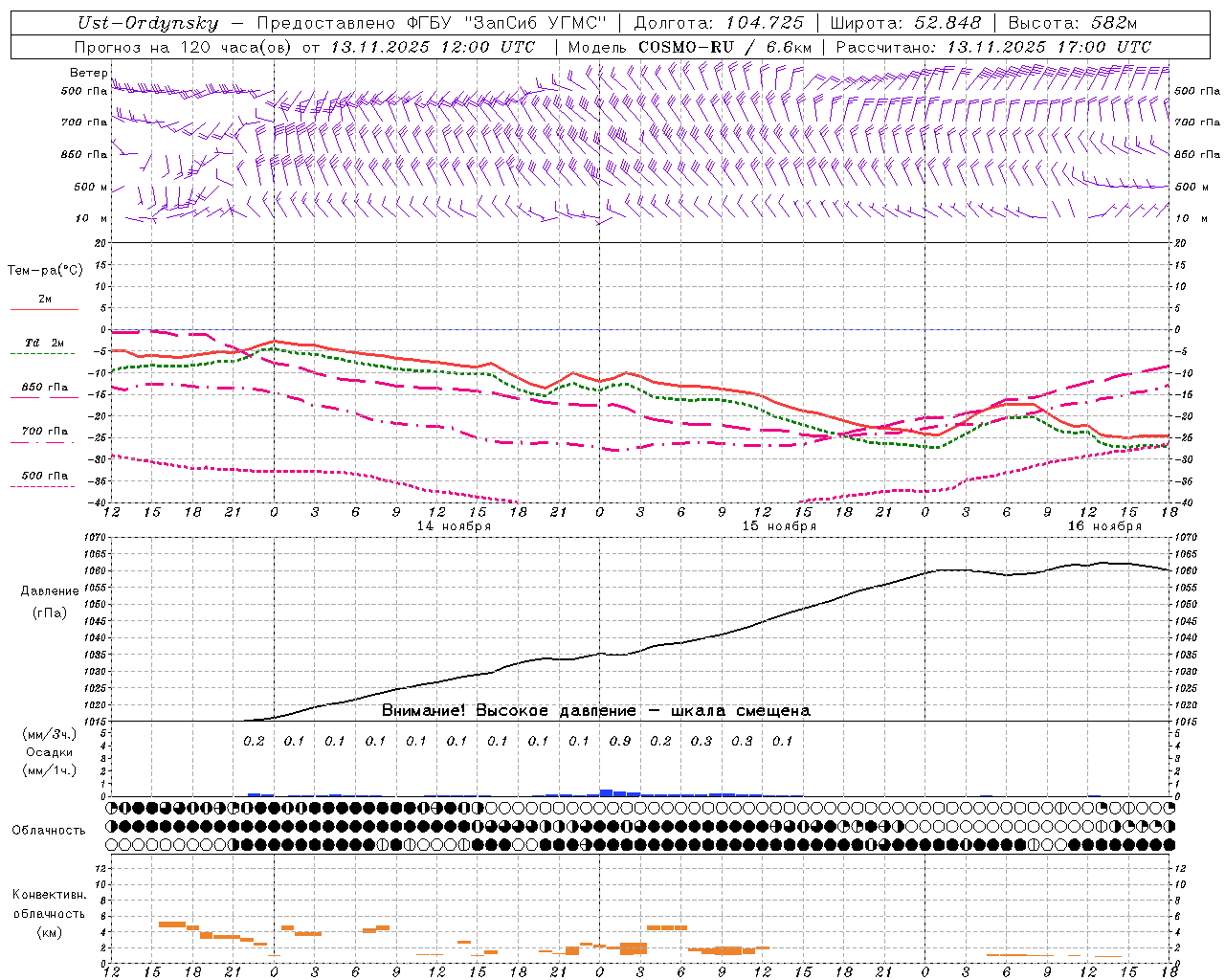
Task: Click the station name Ust-Ordynsky
Action: coord(147,23)
